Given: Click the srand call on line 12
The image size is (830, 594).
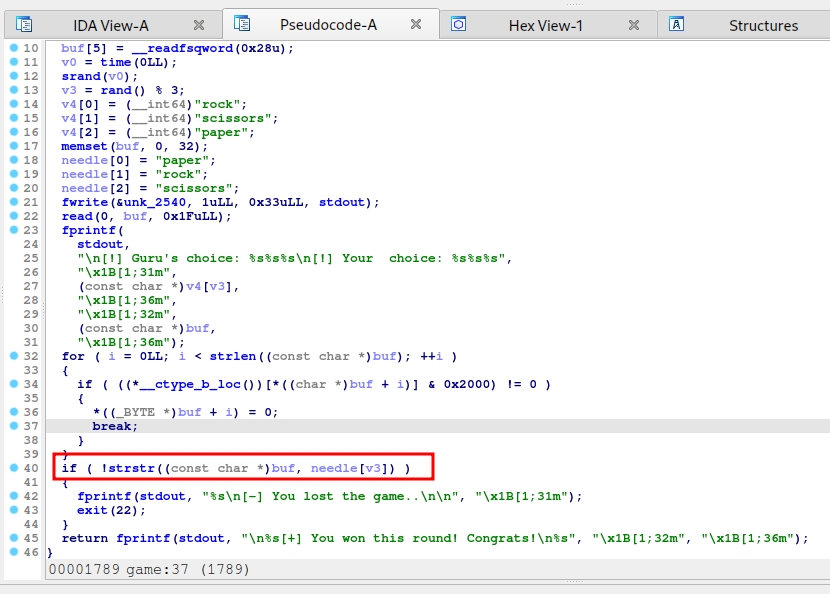Looking at the screenshot, I should pyautogui.click(x=80, y=76).
